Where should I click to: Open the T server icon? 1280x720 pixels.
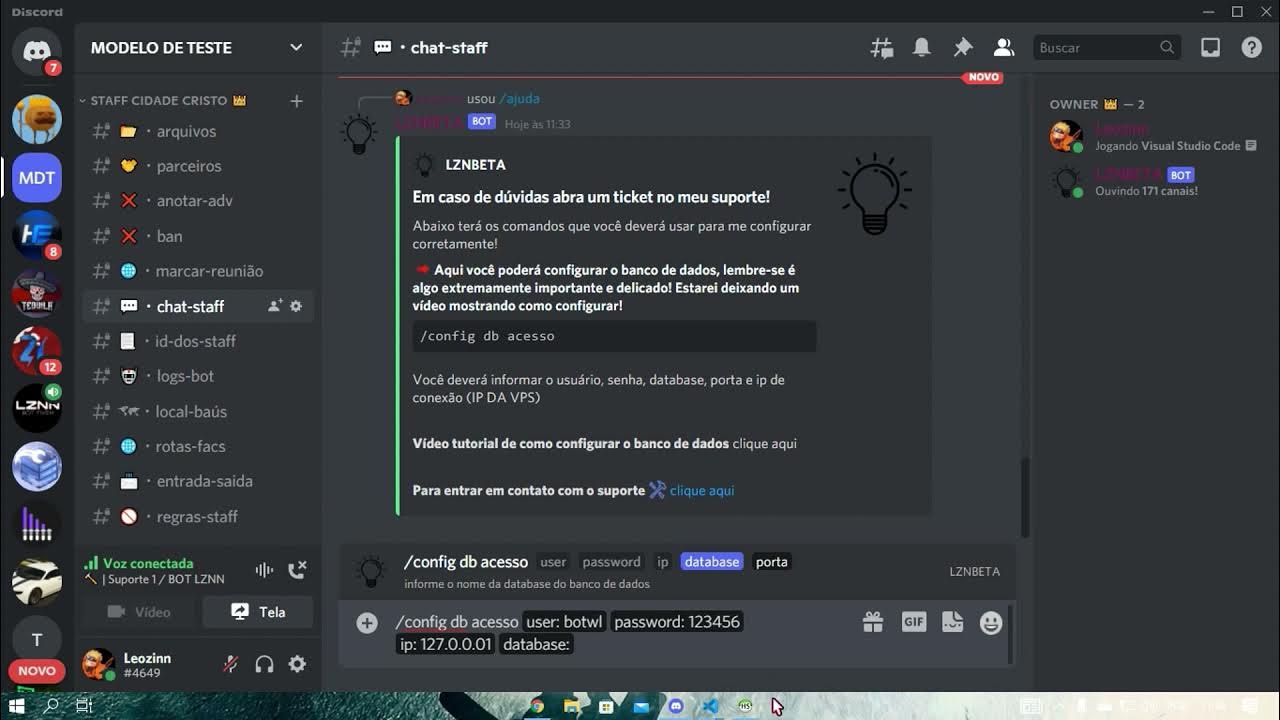pos(37,640)
